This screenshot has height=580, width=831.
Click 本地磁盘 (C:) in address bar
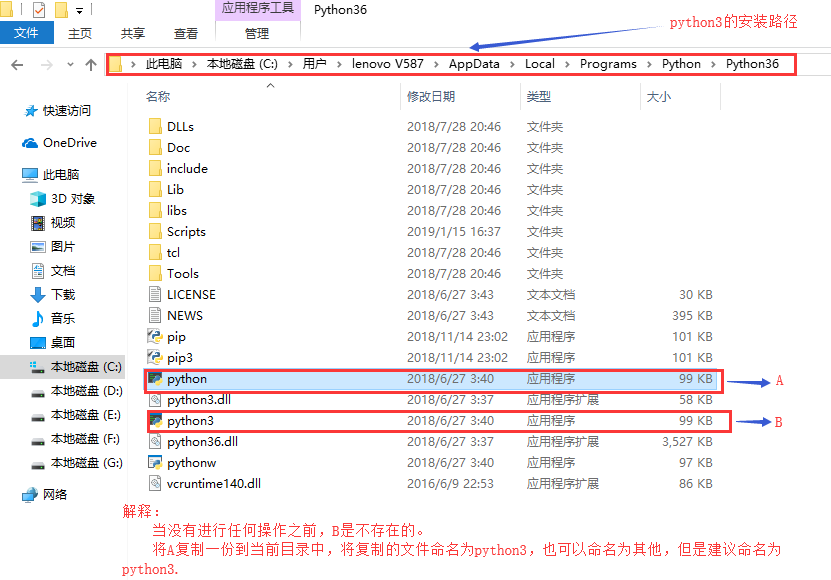242,64
